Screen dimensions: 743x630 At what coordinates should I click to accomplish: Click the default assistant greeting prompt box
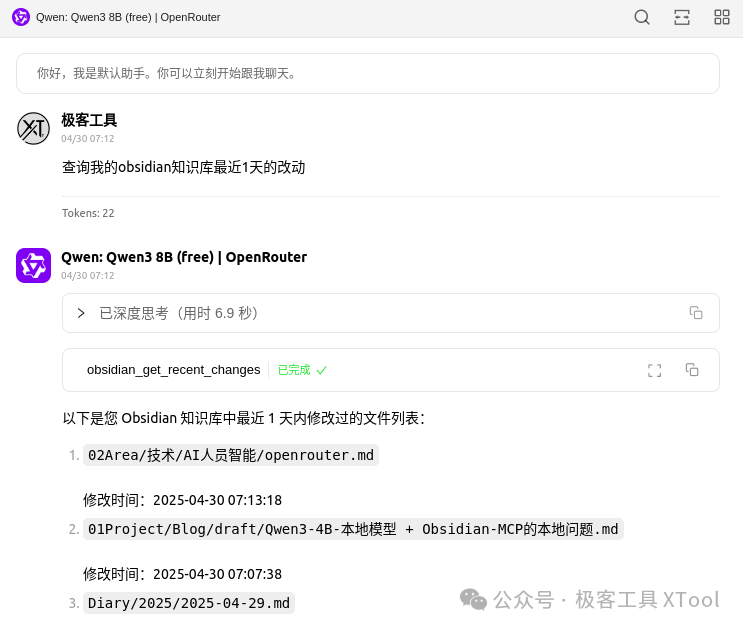(x=368, y=73)
